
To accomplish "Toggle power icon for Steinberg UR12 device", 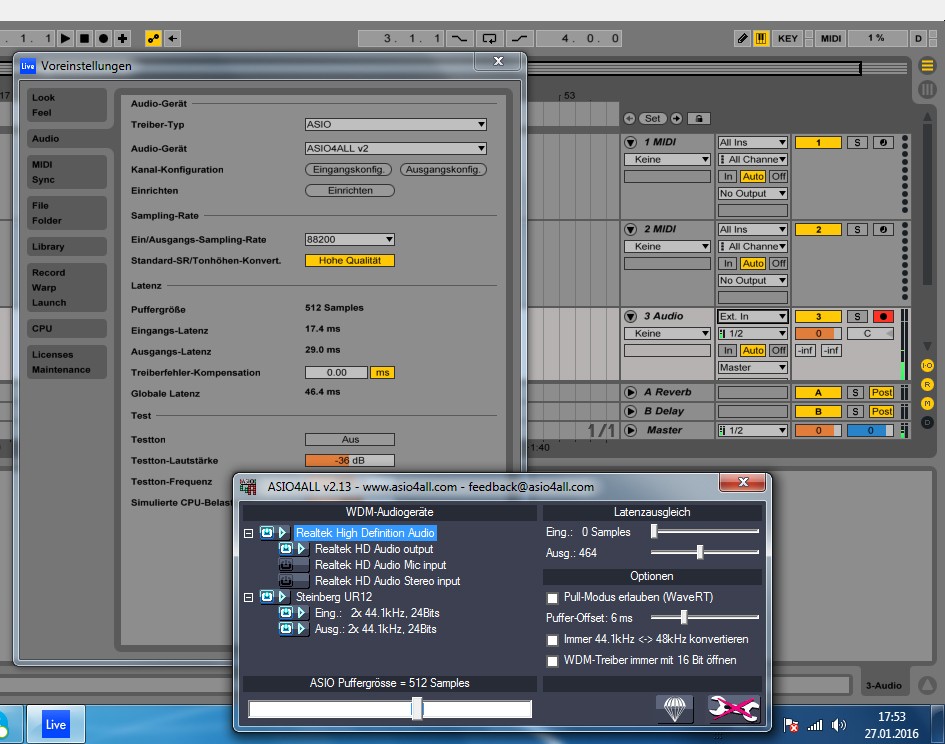I will pos(267,597).
